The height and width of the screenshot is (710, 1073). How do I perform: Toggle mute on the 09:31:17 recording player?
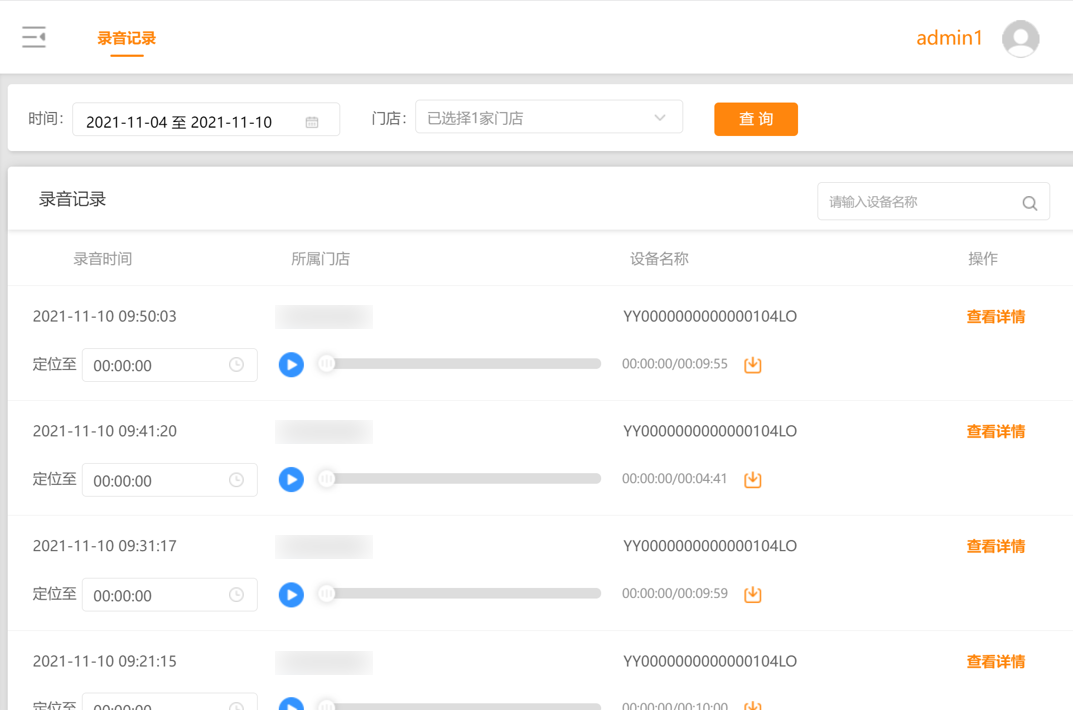(327, 594)
